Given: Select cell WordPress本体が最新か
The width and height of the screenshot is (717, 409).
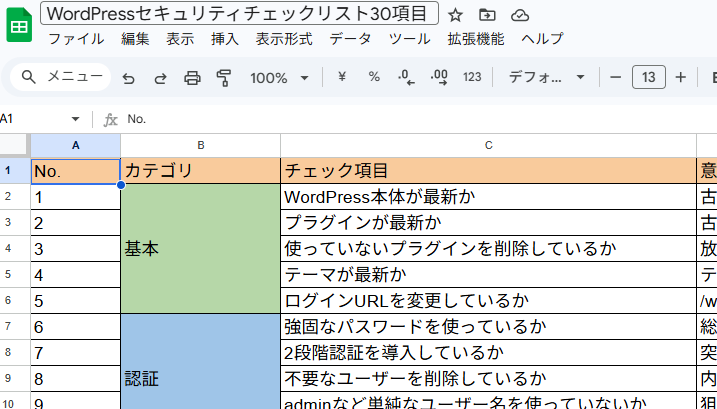Looking at the screenshot, I should [488, 197].
